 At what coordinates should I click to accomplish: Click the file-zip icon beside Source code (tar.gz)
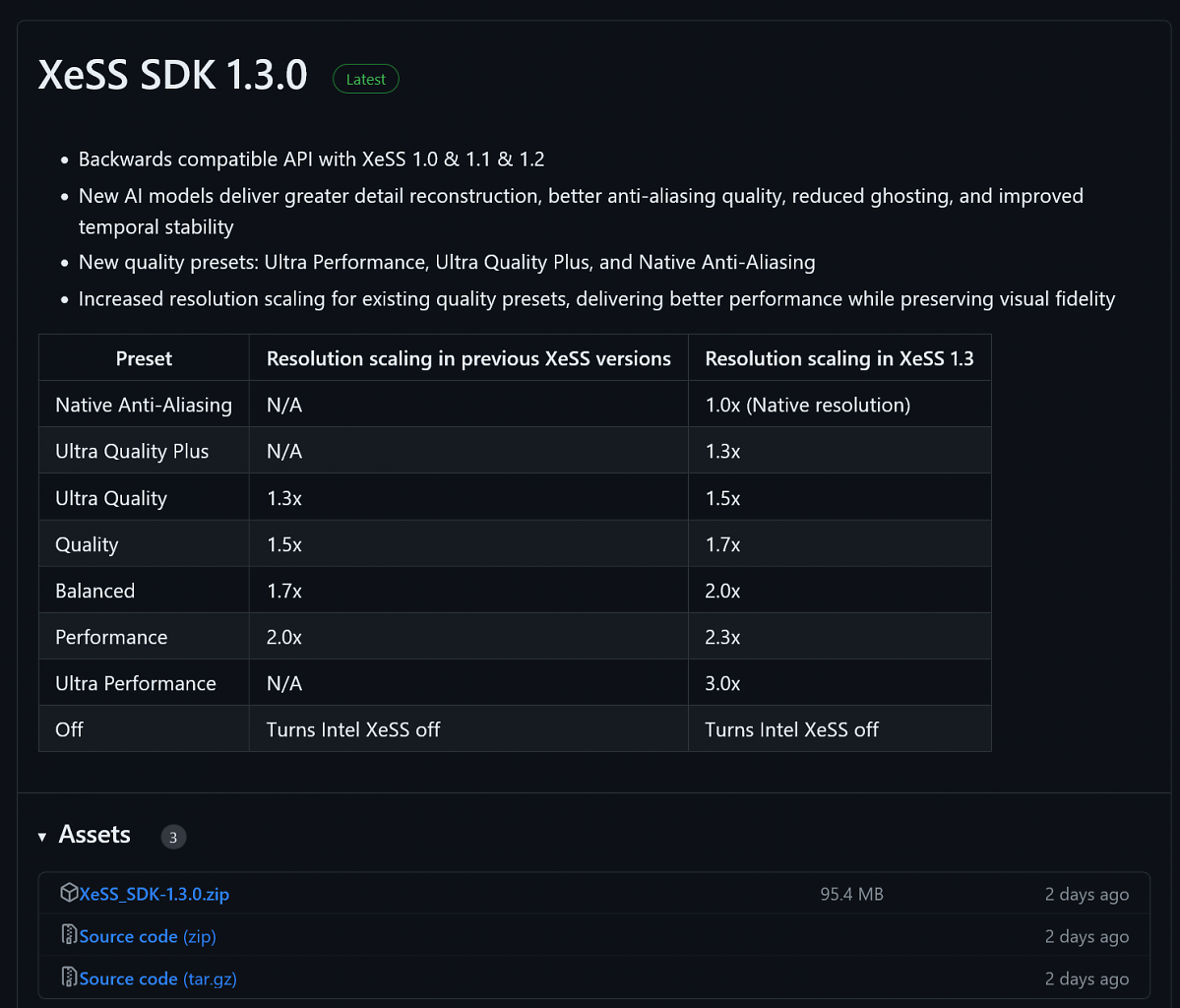tap(69, 977)
